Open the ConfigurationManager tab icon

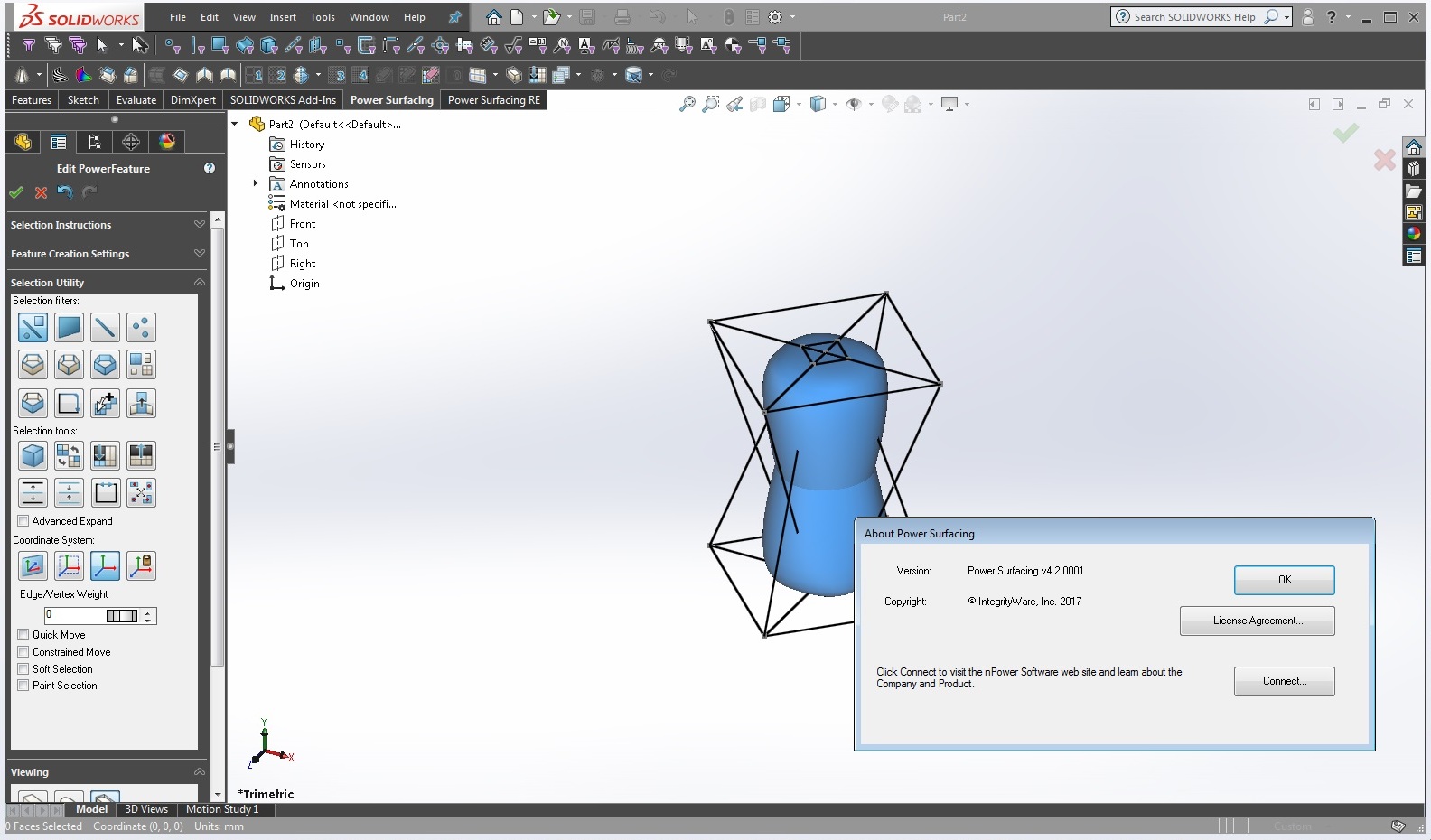pyautogui.click(x=95, y=142)
